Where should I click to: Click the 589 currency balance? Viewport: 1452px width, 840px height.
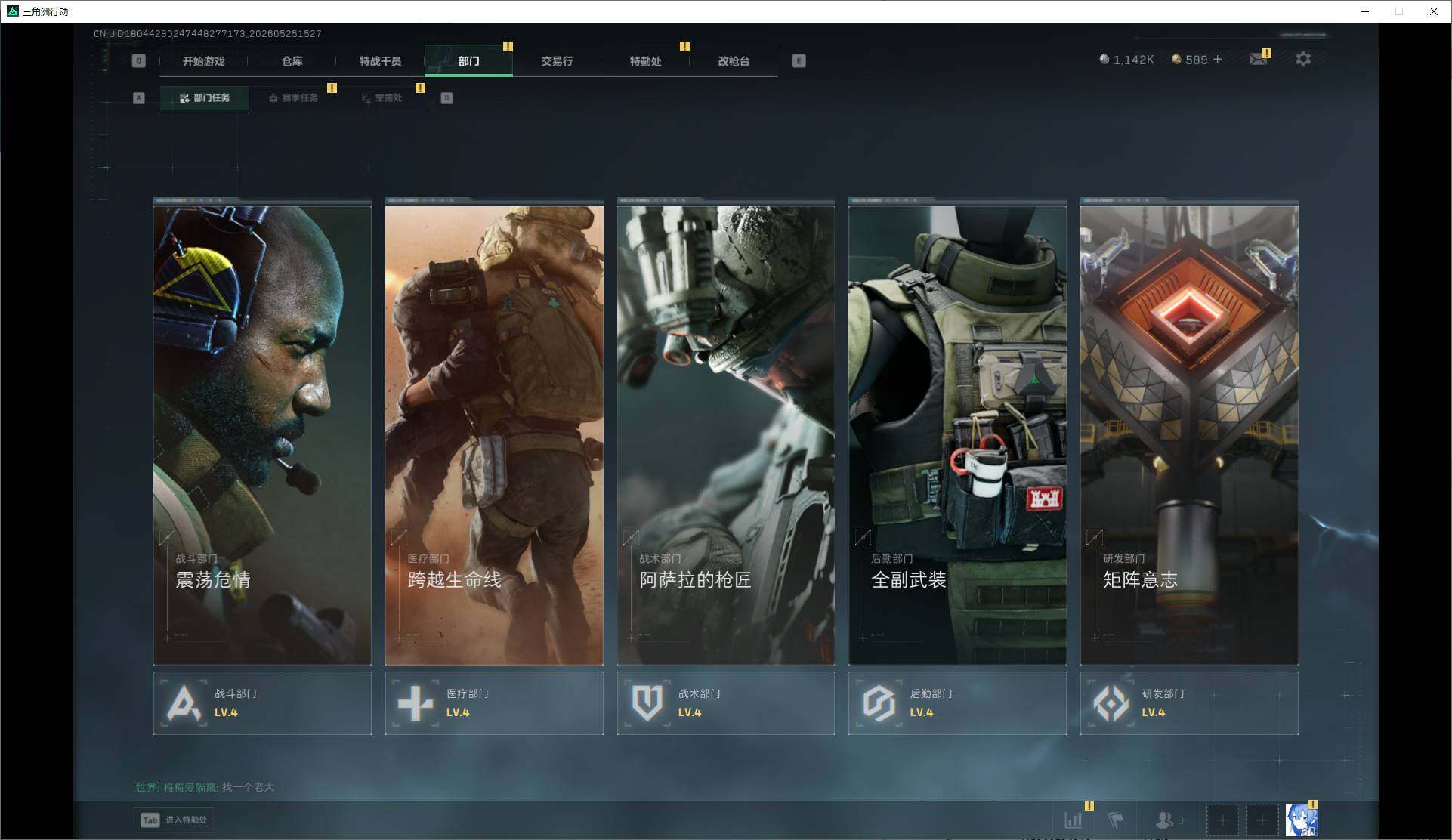(x=1190, y=60)
